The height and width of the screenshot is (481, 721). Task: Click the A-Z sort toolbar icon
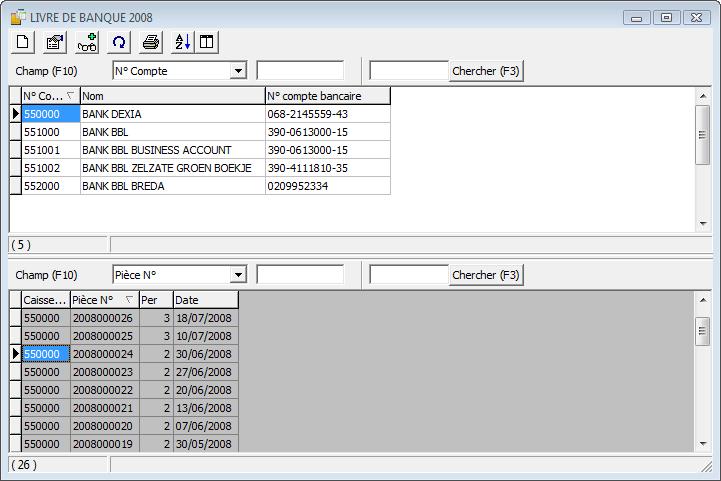click(x=183, y=42)
